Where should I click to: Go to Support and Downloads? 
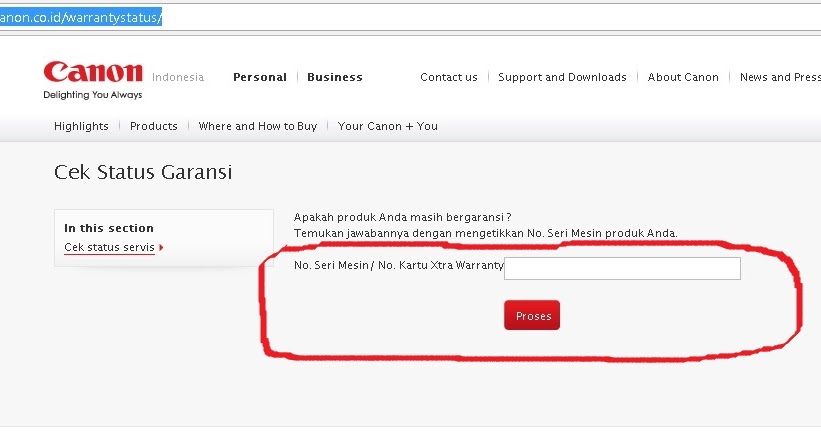click(562, 77)
